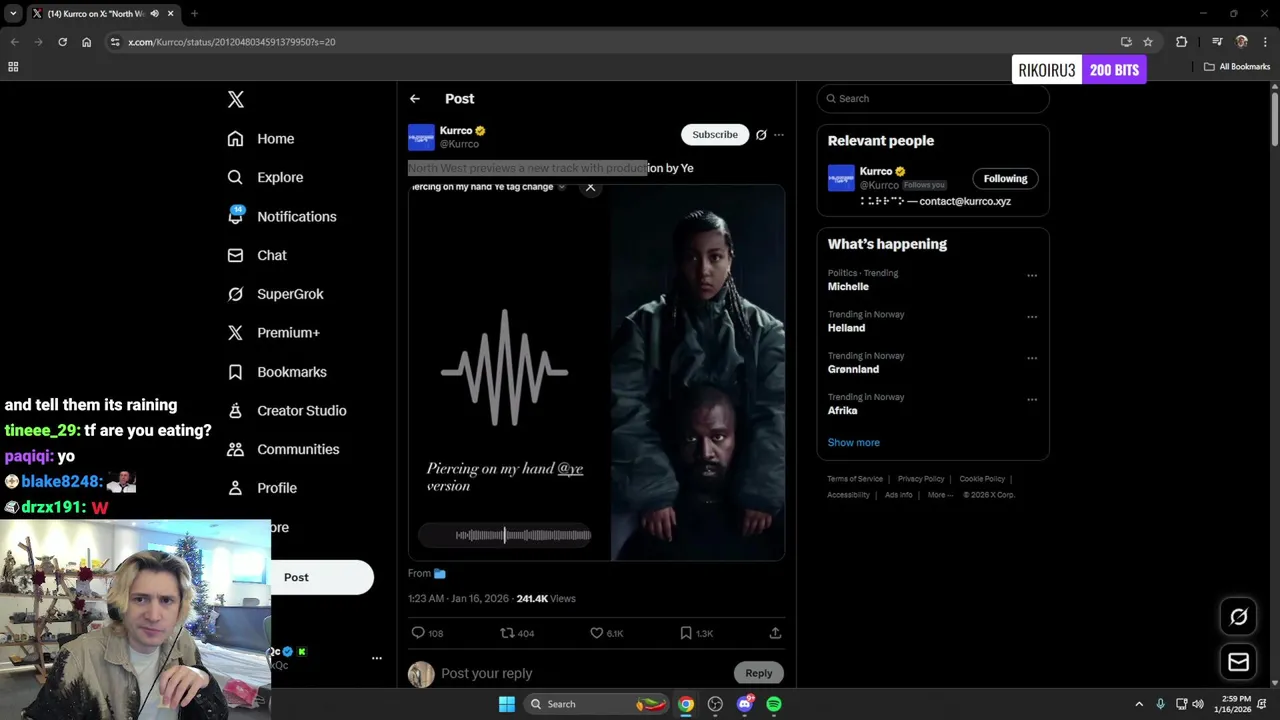Click the Bookmarks bookmark icon in sidebar

[x=235, y=372]
